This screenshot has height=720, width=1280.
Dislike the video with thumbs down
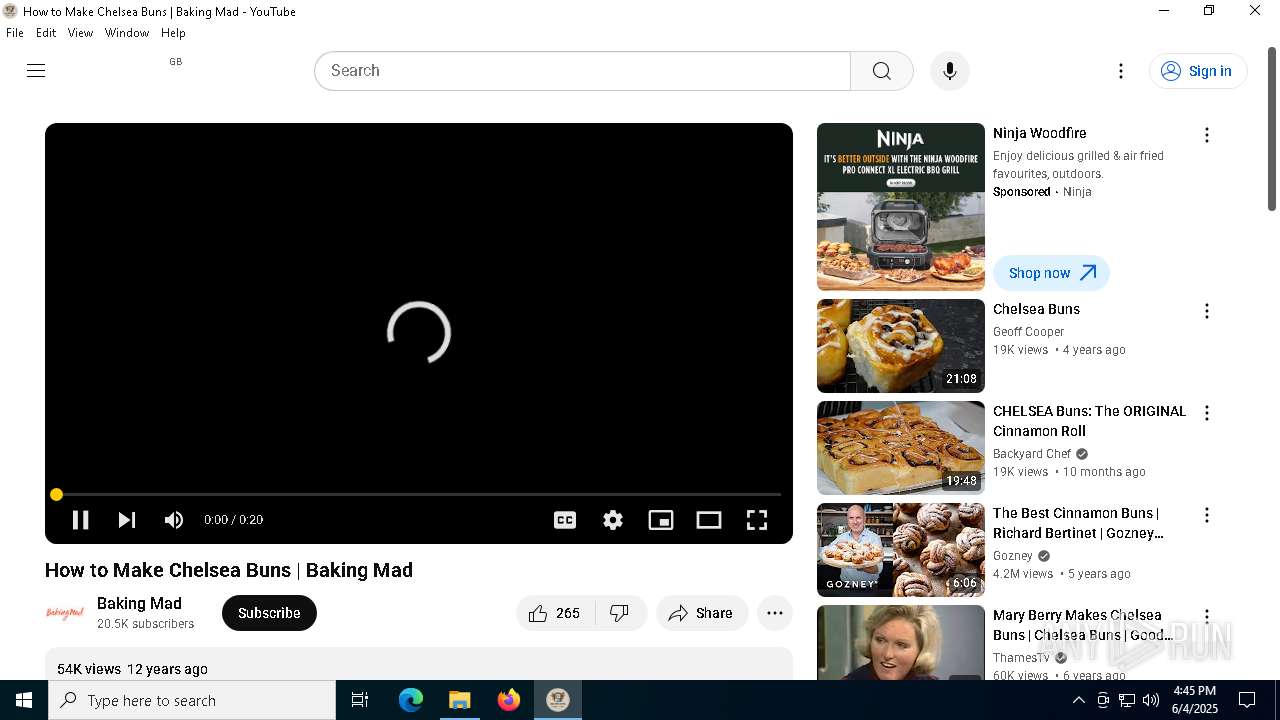620,613
